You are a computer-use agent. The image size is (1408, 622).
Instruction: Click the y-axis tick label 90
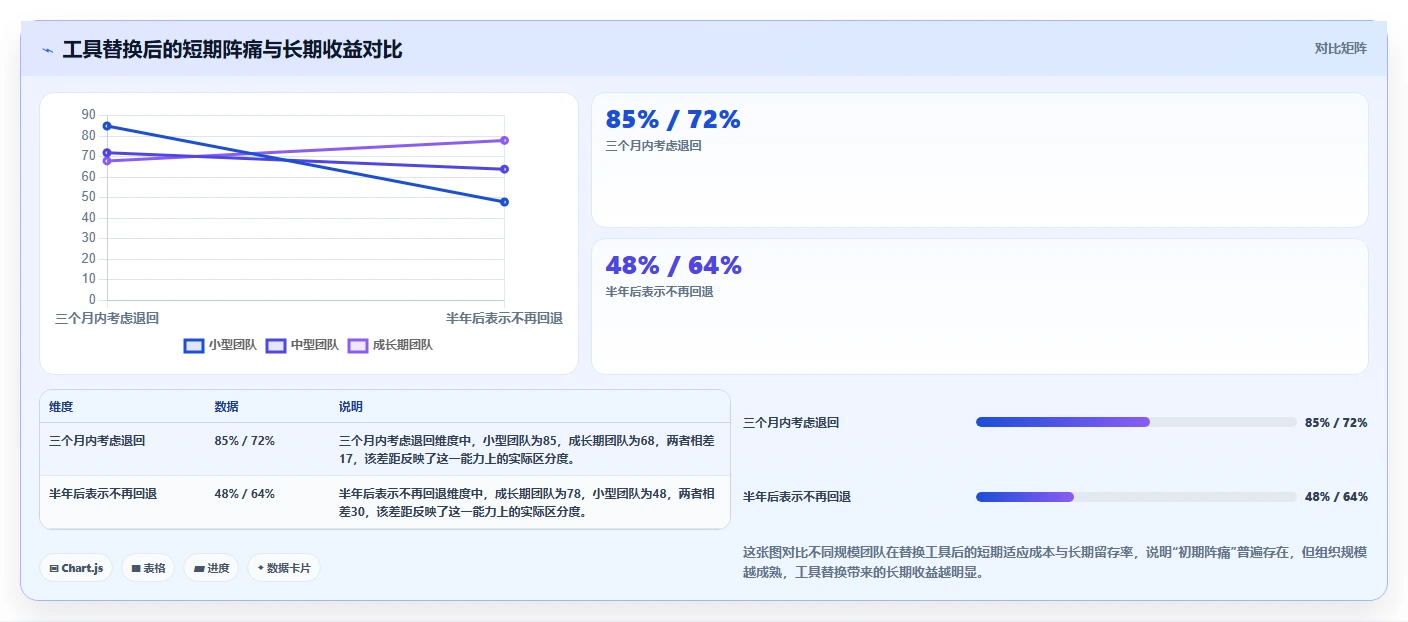click(x=89, y=115)
